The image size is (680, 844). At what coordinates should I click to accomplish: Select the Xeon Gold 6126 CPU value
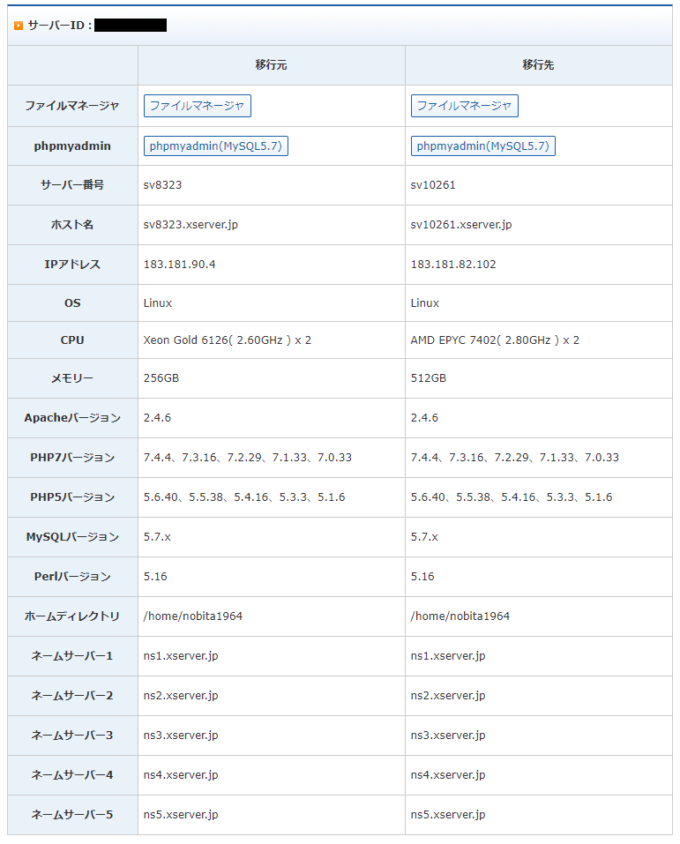click(x=227, y=340)
